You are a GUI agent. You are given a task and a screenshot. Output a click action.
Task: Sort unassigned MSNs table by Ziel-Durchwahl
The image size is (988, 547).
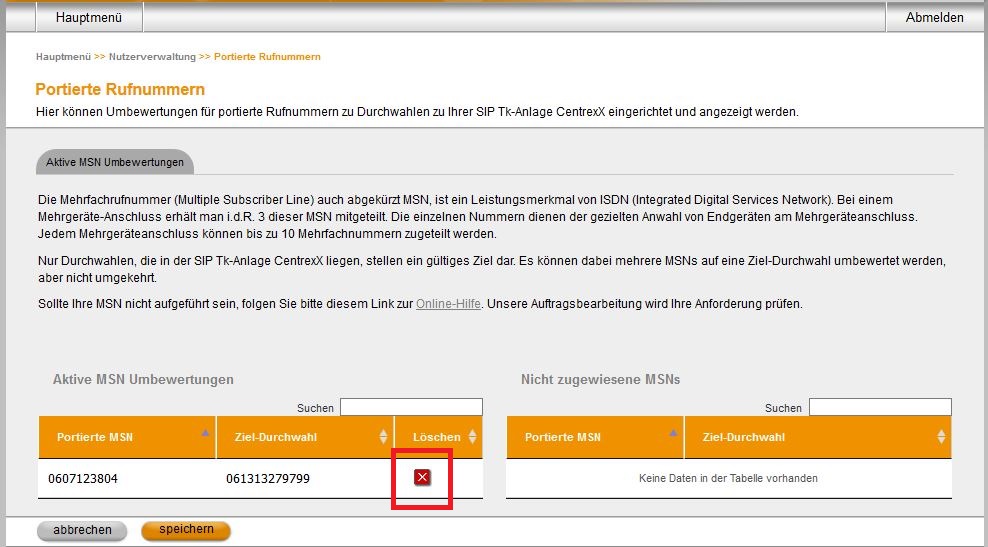[940, 437]
